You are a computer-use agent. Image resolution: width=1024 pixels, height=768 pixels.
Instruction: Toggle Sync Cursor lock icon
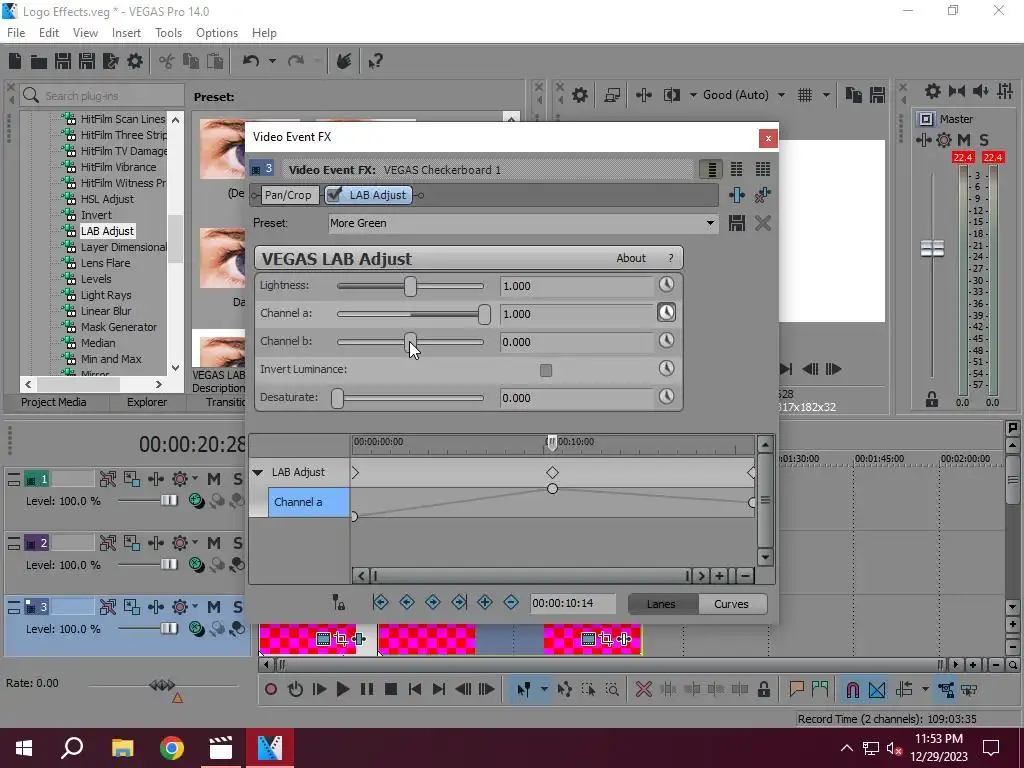(338, 602)
